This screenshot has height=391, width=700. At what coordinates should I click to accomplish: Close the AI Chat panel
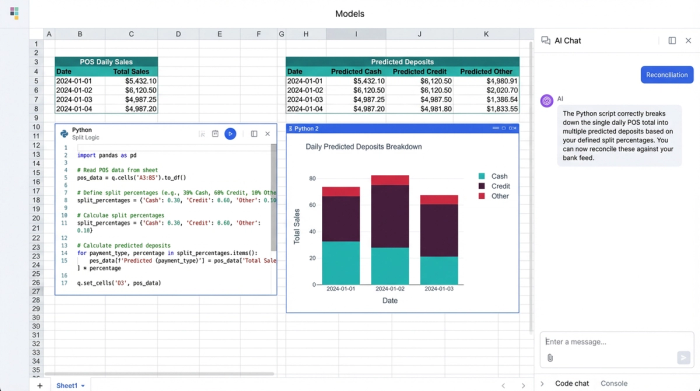coord(688,41)
